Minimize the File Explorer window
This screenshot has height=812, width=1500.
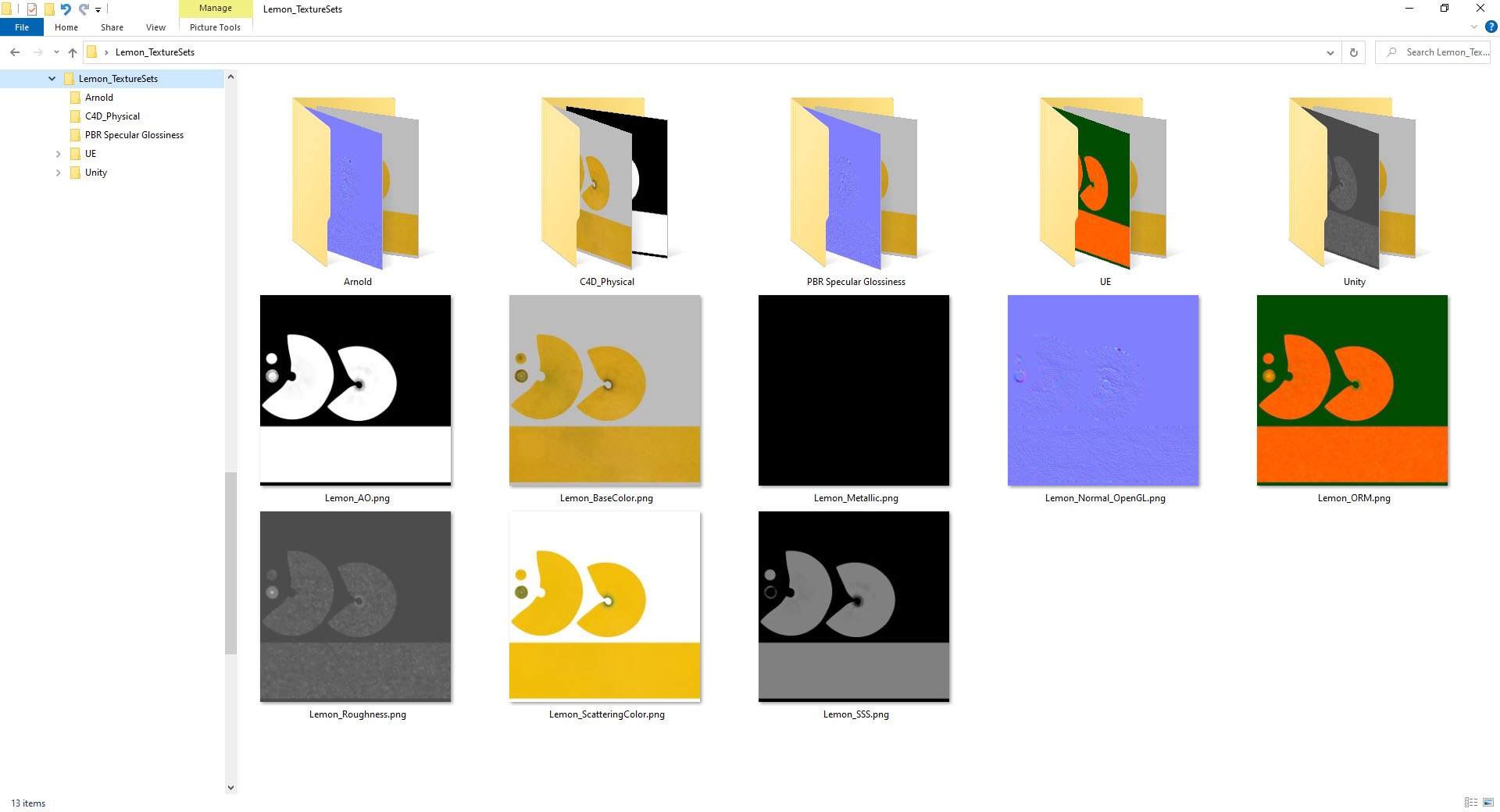tap(1409, 9)
